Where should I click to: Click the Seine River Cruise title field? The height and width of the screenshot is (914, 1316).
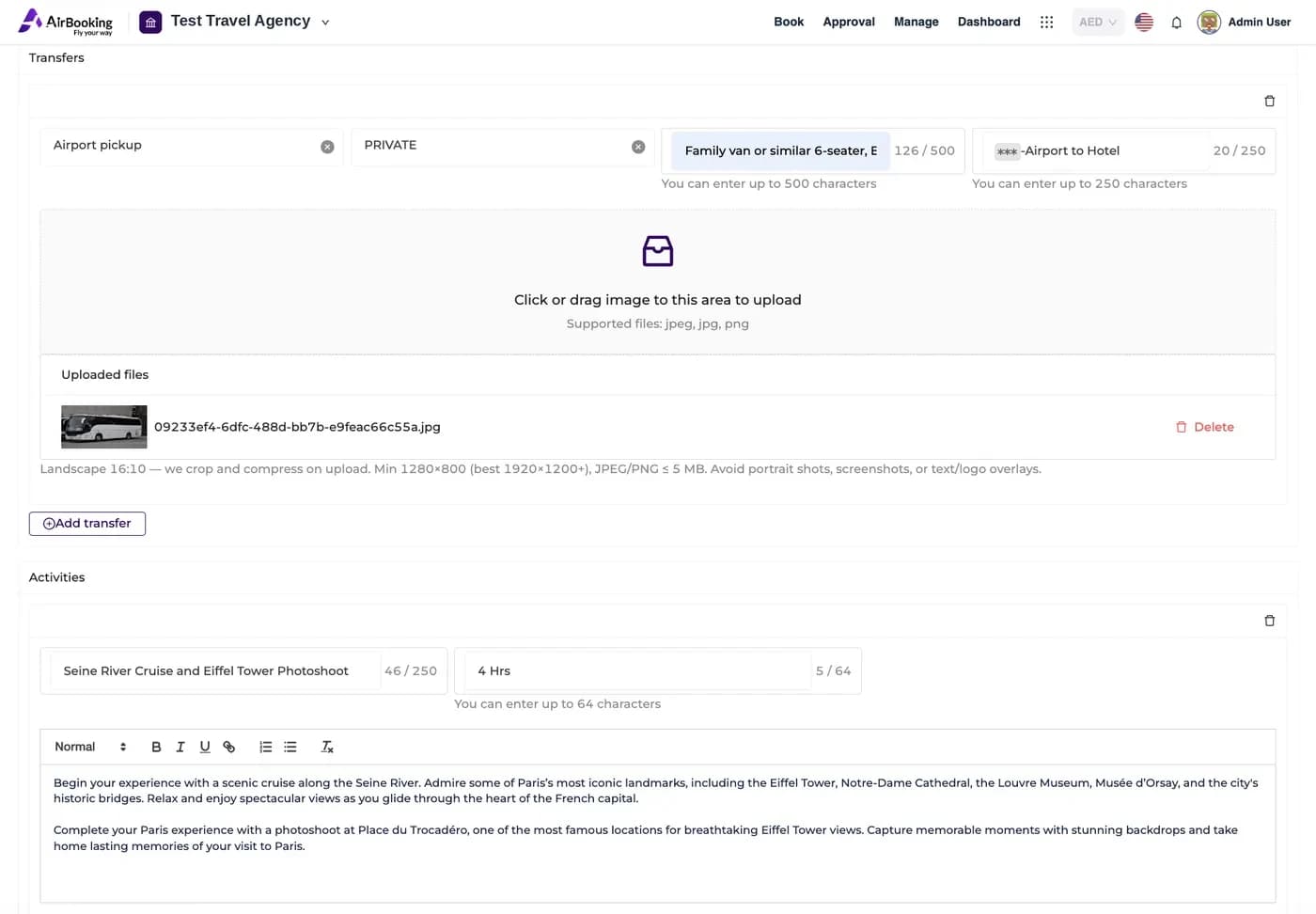click(x=214, y=670)
